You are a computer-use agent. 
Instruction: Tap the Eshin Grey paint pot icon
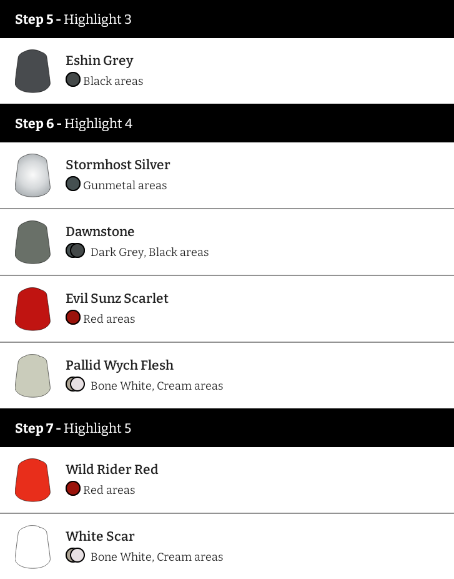(x=33, y=71)
